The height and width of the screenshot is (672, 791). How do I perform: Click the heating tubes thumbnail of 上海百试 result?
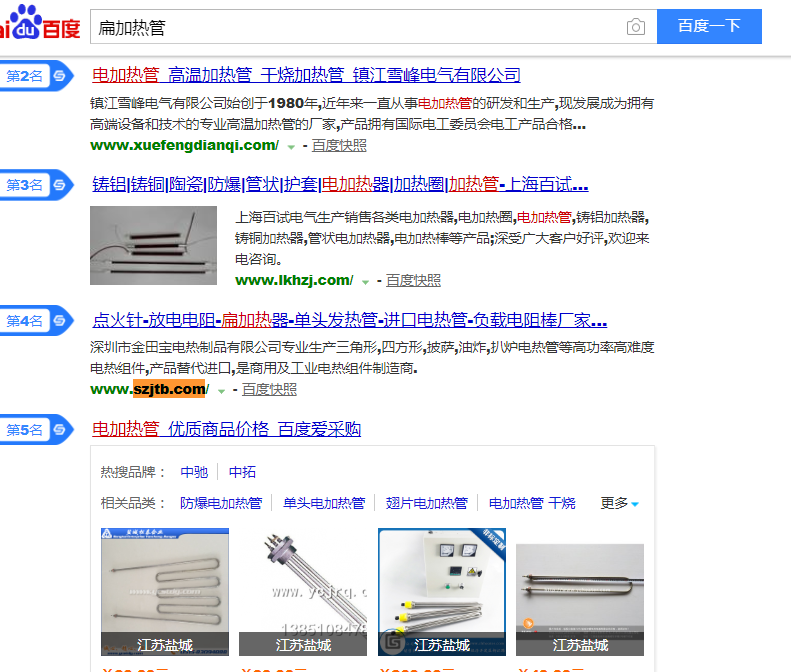click(153, 245)
